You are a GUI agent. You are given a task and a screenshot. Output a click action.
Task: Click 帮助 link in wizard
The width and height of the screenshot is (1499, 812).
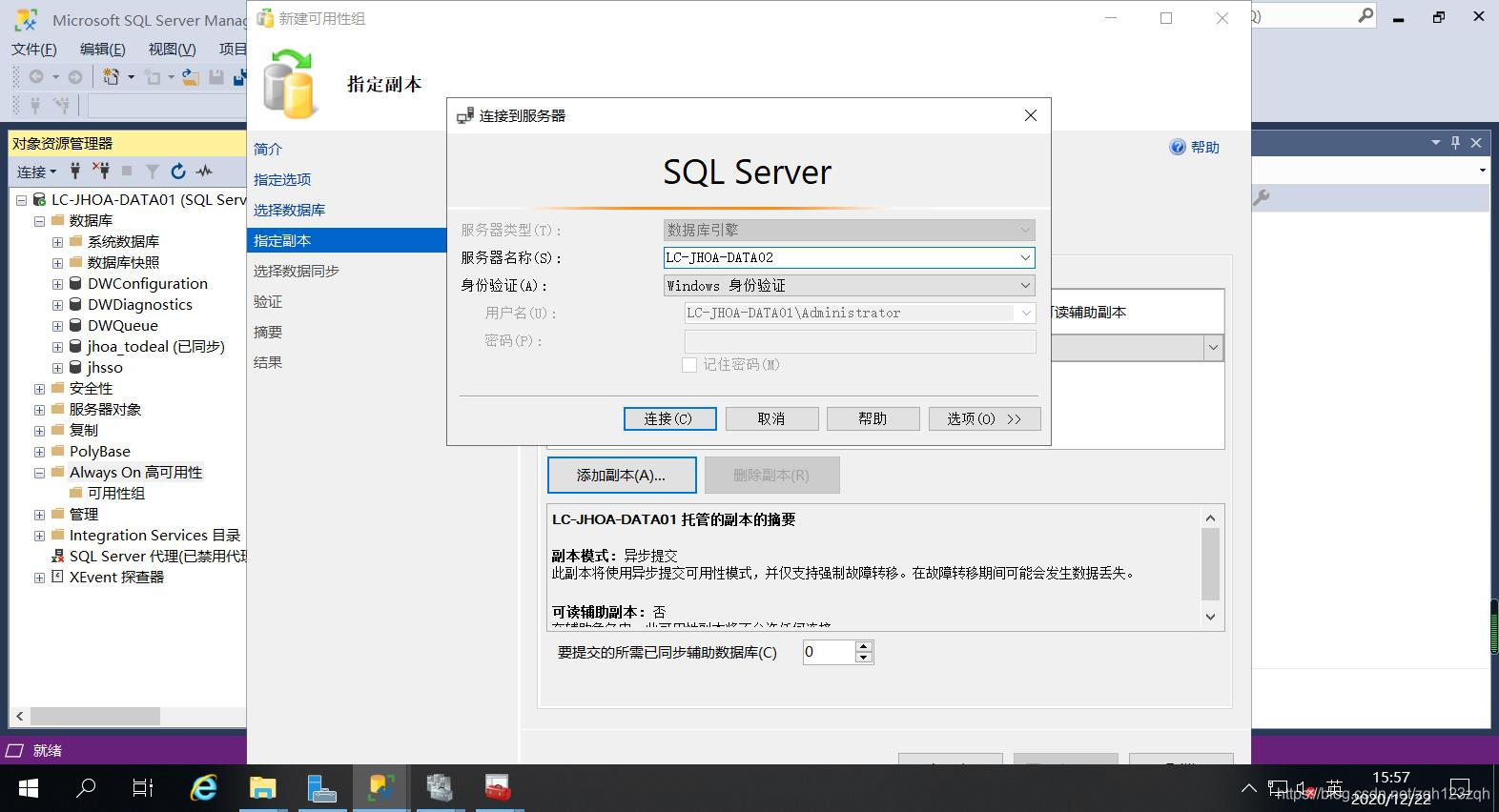coord(1204,147)
